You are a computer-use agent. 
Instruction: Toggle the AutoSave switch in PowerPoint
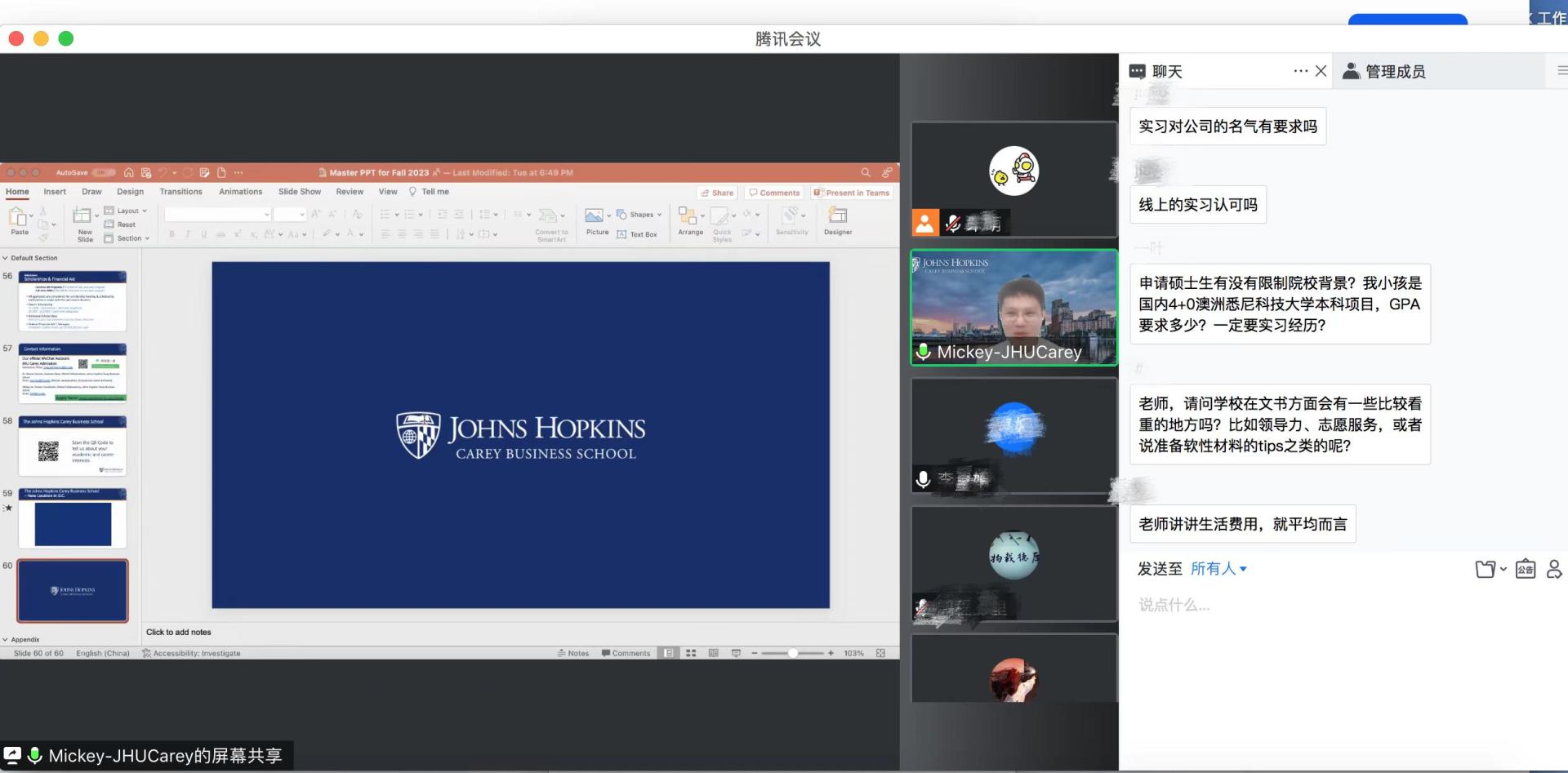(104, 172)
